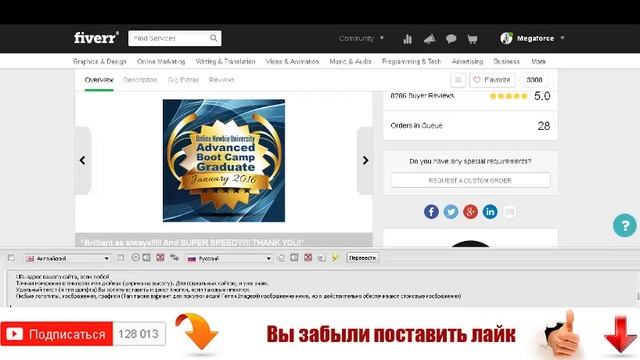Share gig on Twitter
Image resolution: width=640 pixels, height=360 pixels.
[451, 211]
